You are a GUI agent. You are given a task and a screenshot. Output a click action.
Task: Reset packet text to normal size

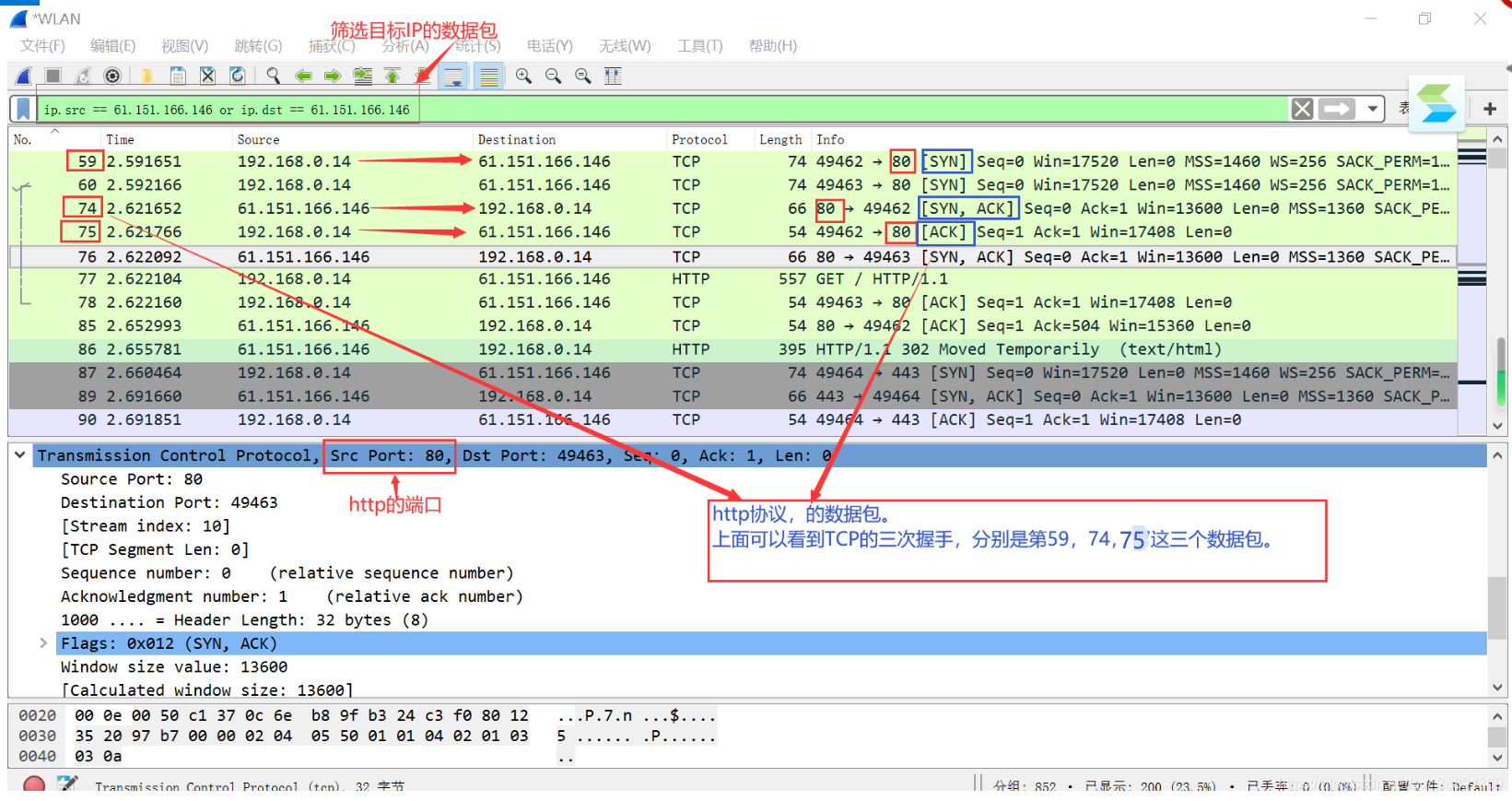[583, 77]
